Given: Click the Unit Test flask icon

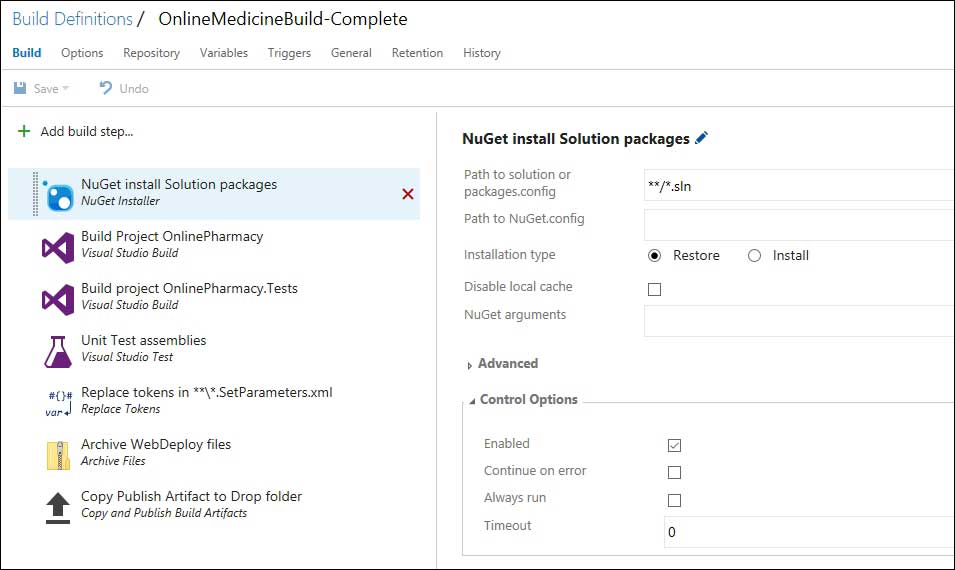Looking at the screenshot, I should pyautogui.click(x=58, y=350).
